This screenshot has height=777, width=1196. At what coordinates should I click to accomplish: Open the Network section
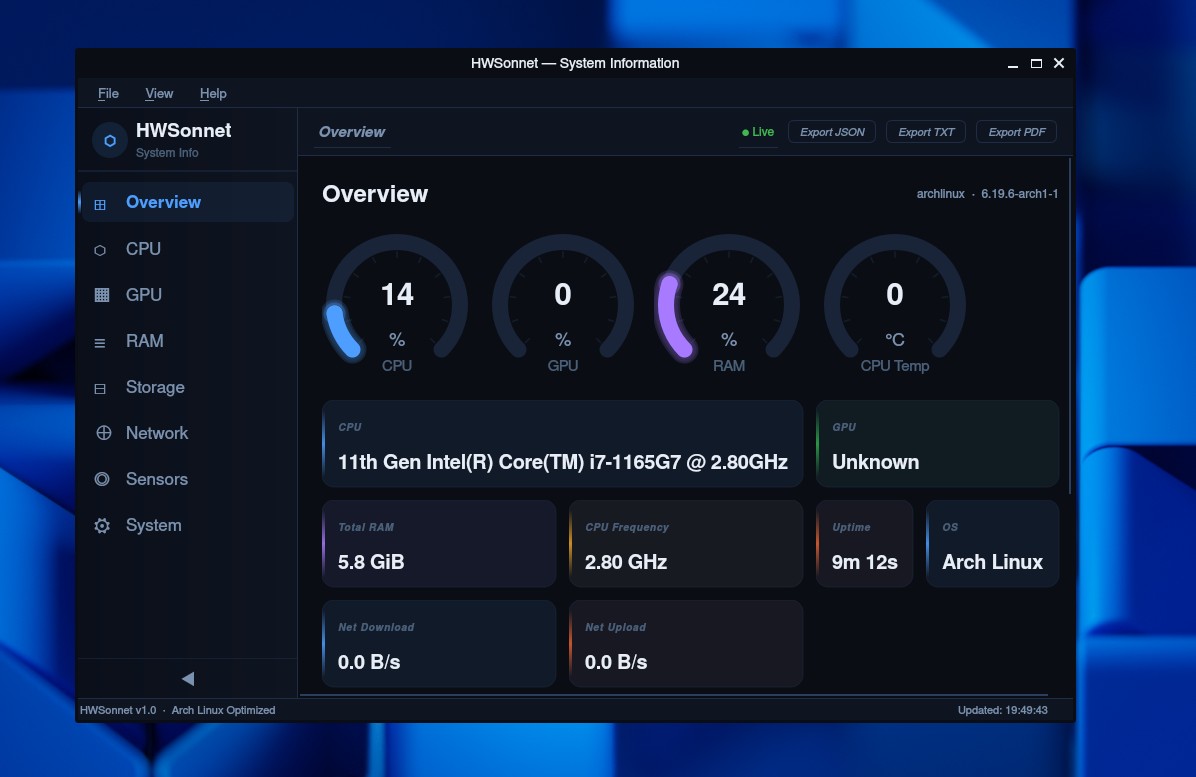click(x=188, y=432)
